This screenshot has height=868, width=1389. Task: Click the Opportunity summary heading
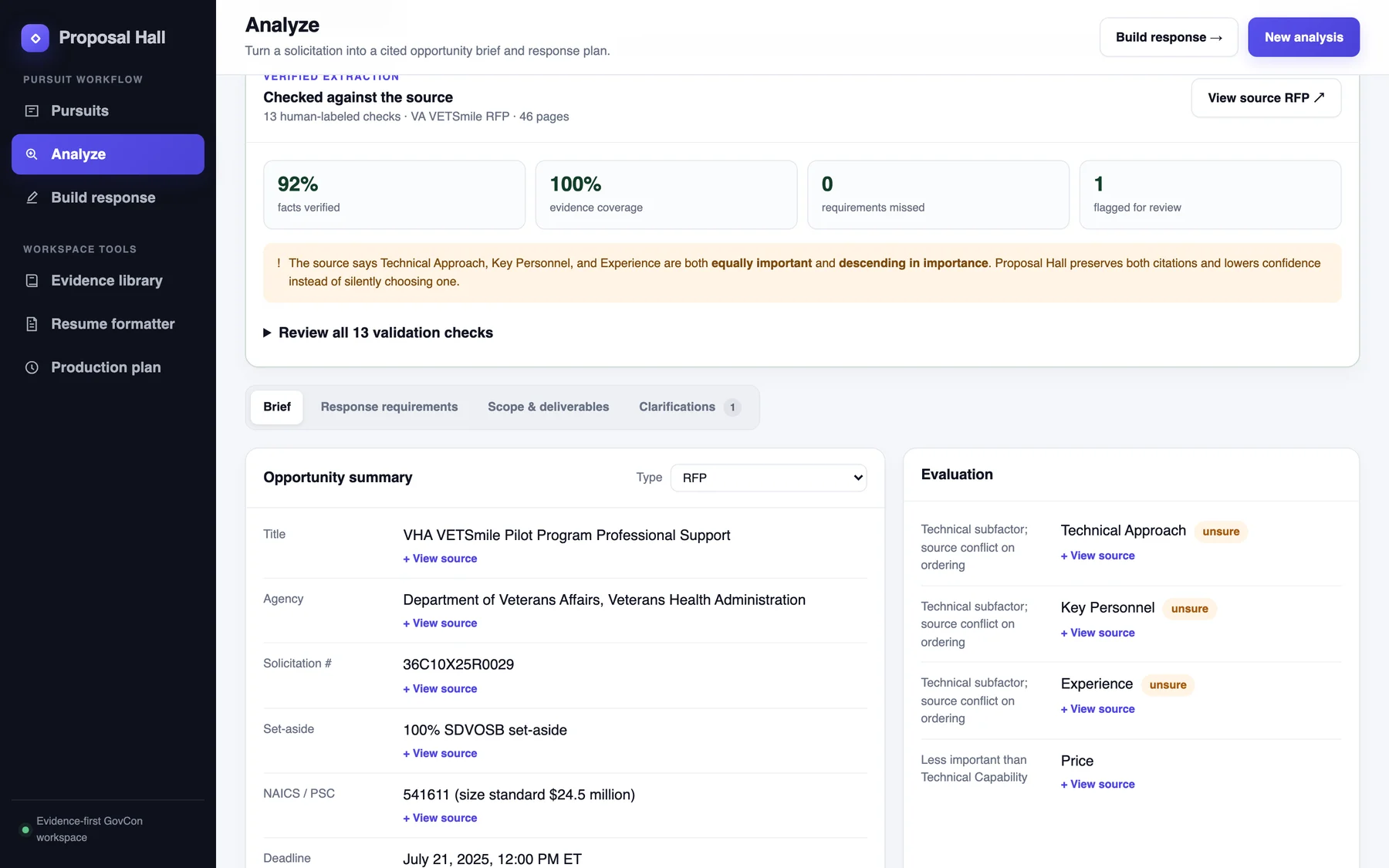point(338,478)
